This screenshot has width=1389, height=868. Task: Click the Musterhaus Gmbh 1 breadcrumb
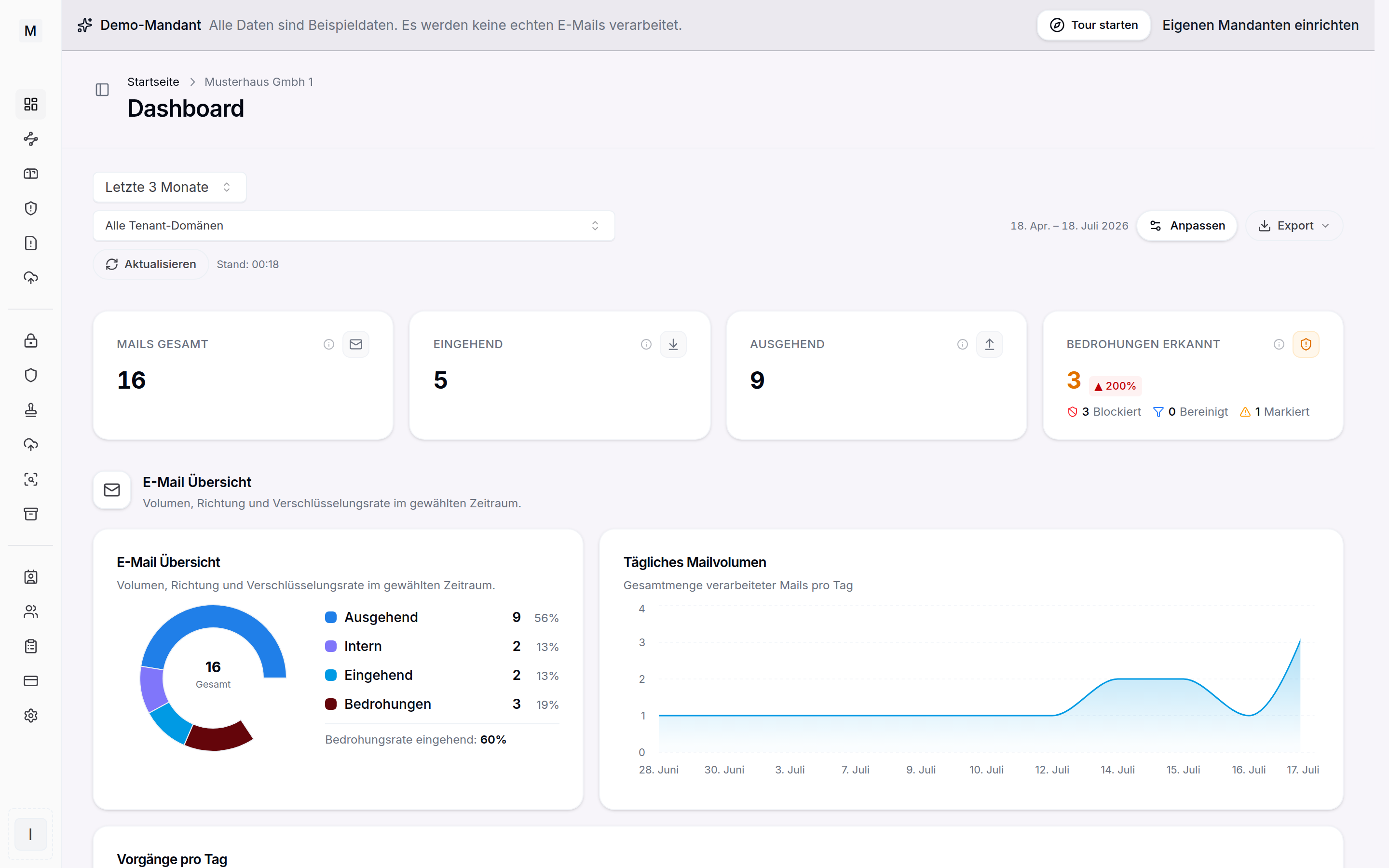coord(259,82)
